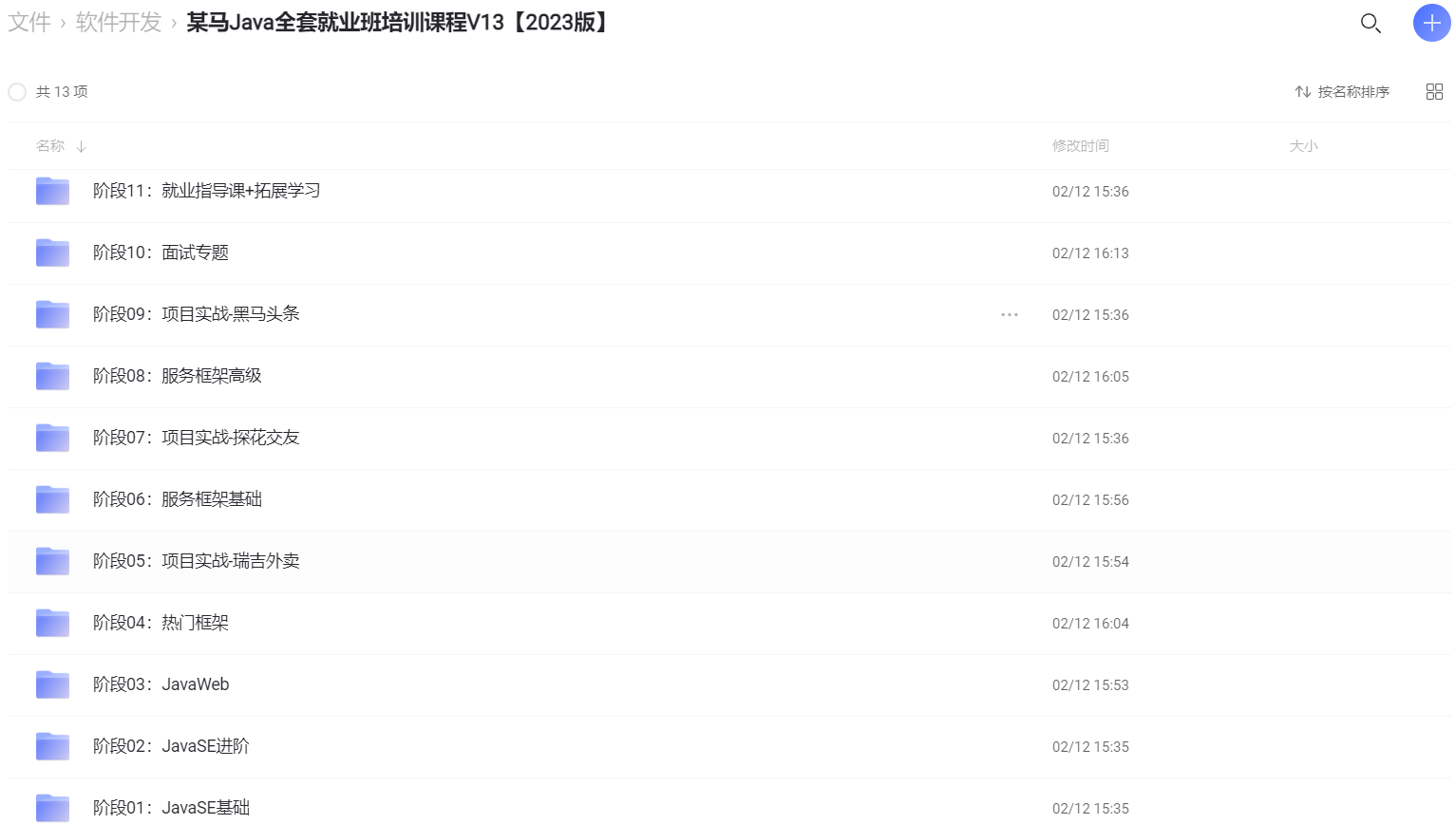Image resolution: width=1456 pixels, height=824 pixels.
Task: Open folder 阶段05：项目实战-瑞吉外卖
Action: click(196, 561)
